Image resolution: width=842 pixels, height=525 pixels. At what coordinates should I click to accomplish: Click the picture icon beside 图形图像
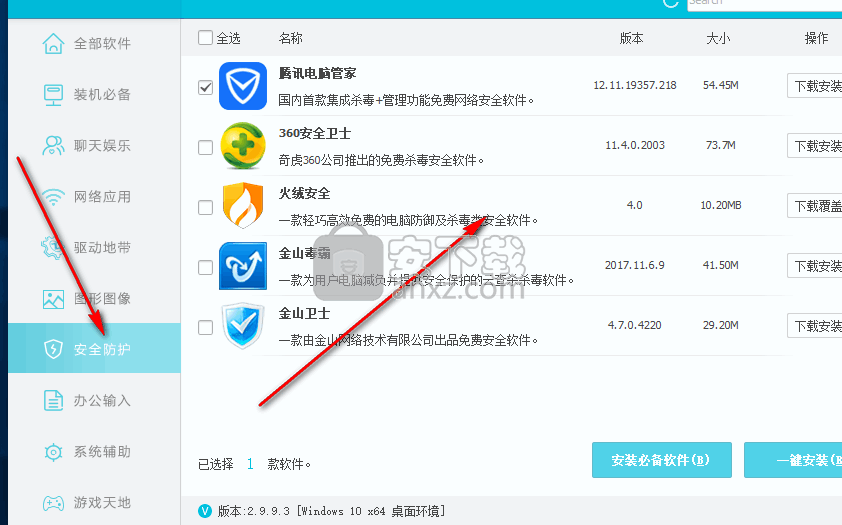[x=53, y=299]
